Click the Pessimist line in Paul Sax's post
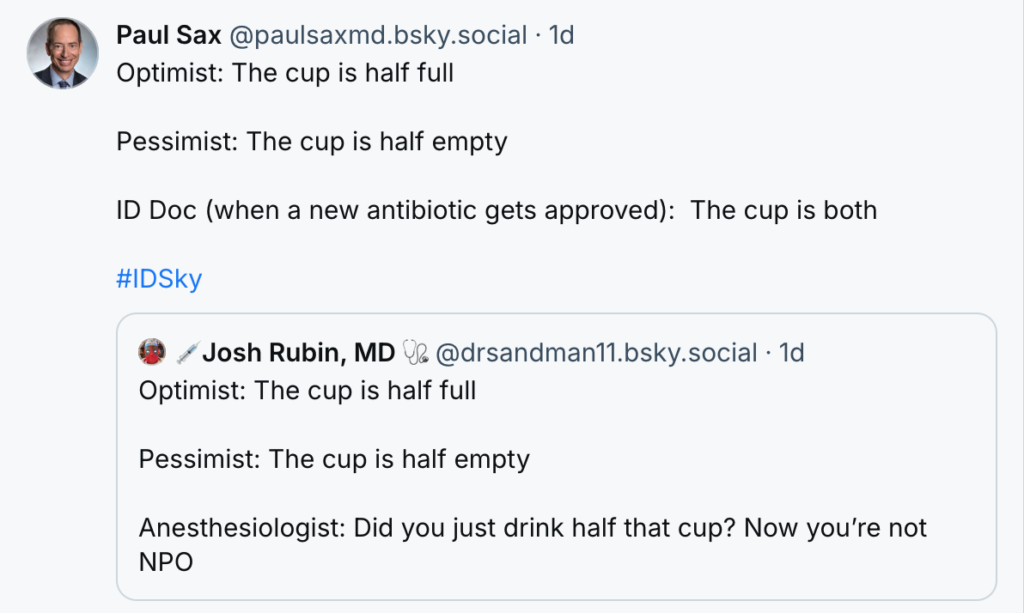This screenshot has height=613, width=1024. pos(312,142)
